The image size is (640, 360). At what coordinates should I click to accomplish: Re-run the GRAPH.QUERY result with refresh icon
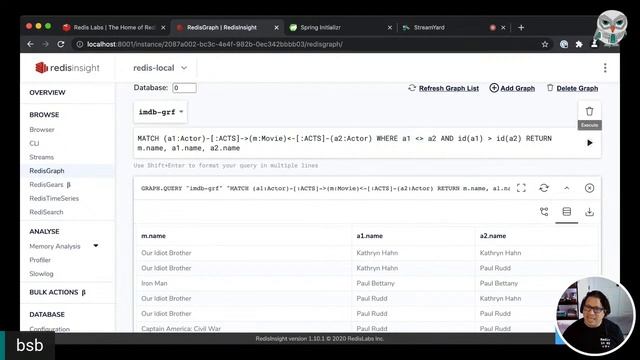pyautogui.click(x=544, y=188)
